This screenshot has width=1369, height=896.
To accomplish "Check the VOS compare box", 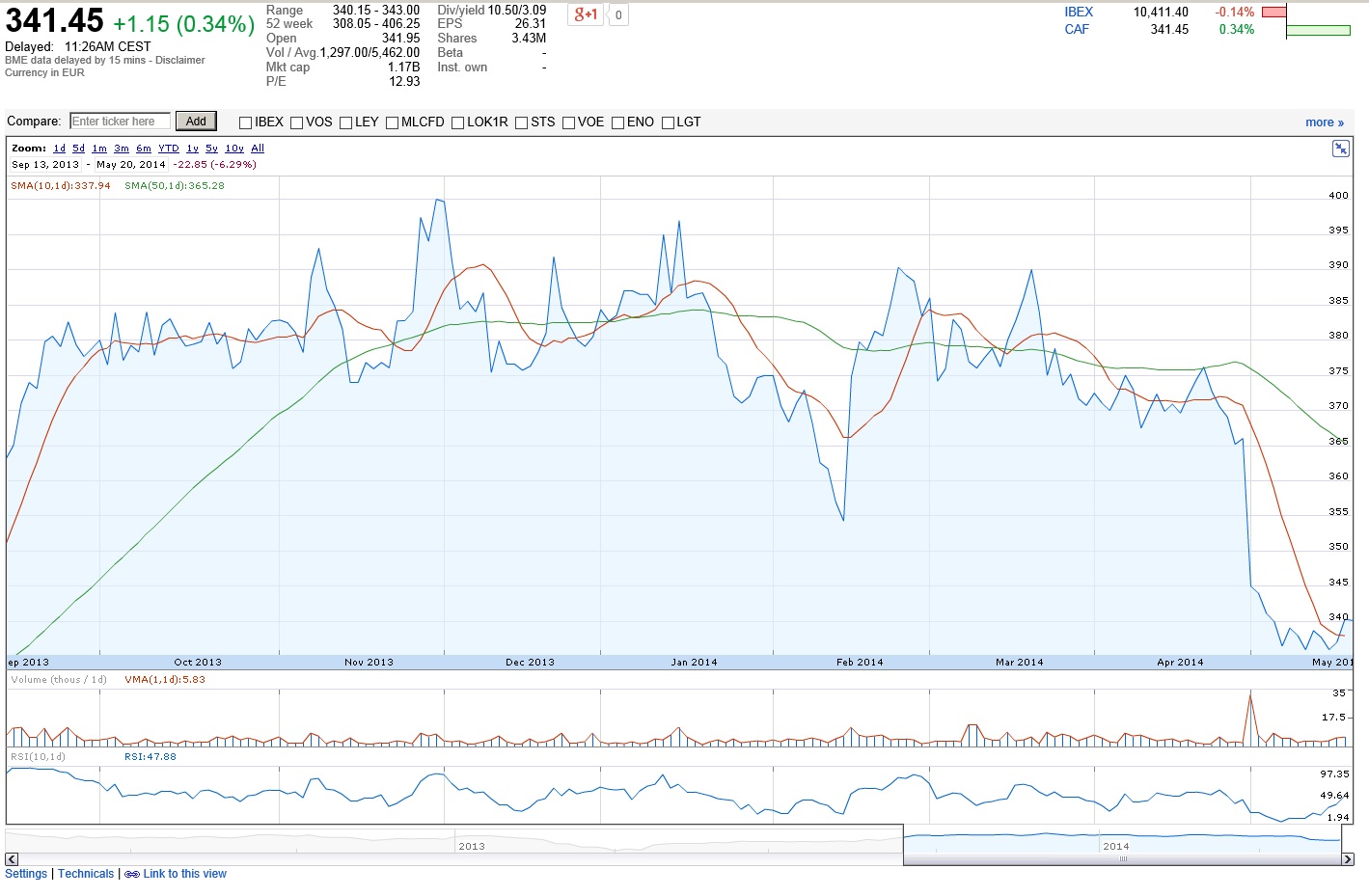I will tap(297, 122).
